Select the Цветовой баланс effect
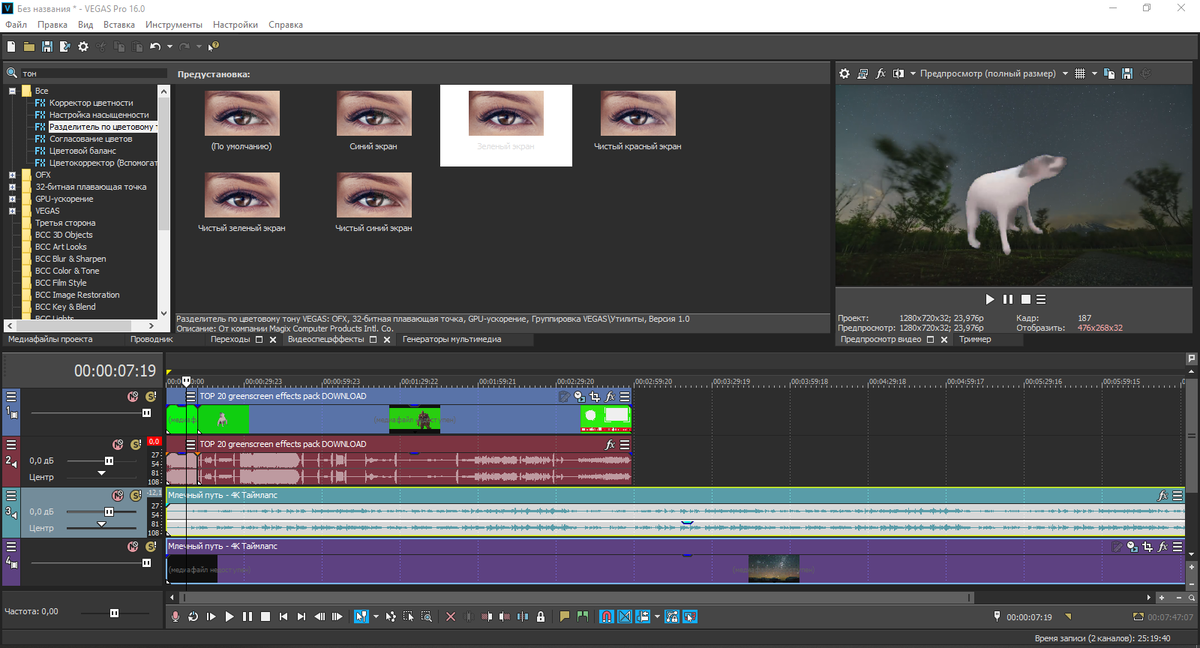The height and width of the screenshot is (648, 1200). tap(84, 150)
